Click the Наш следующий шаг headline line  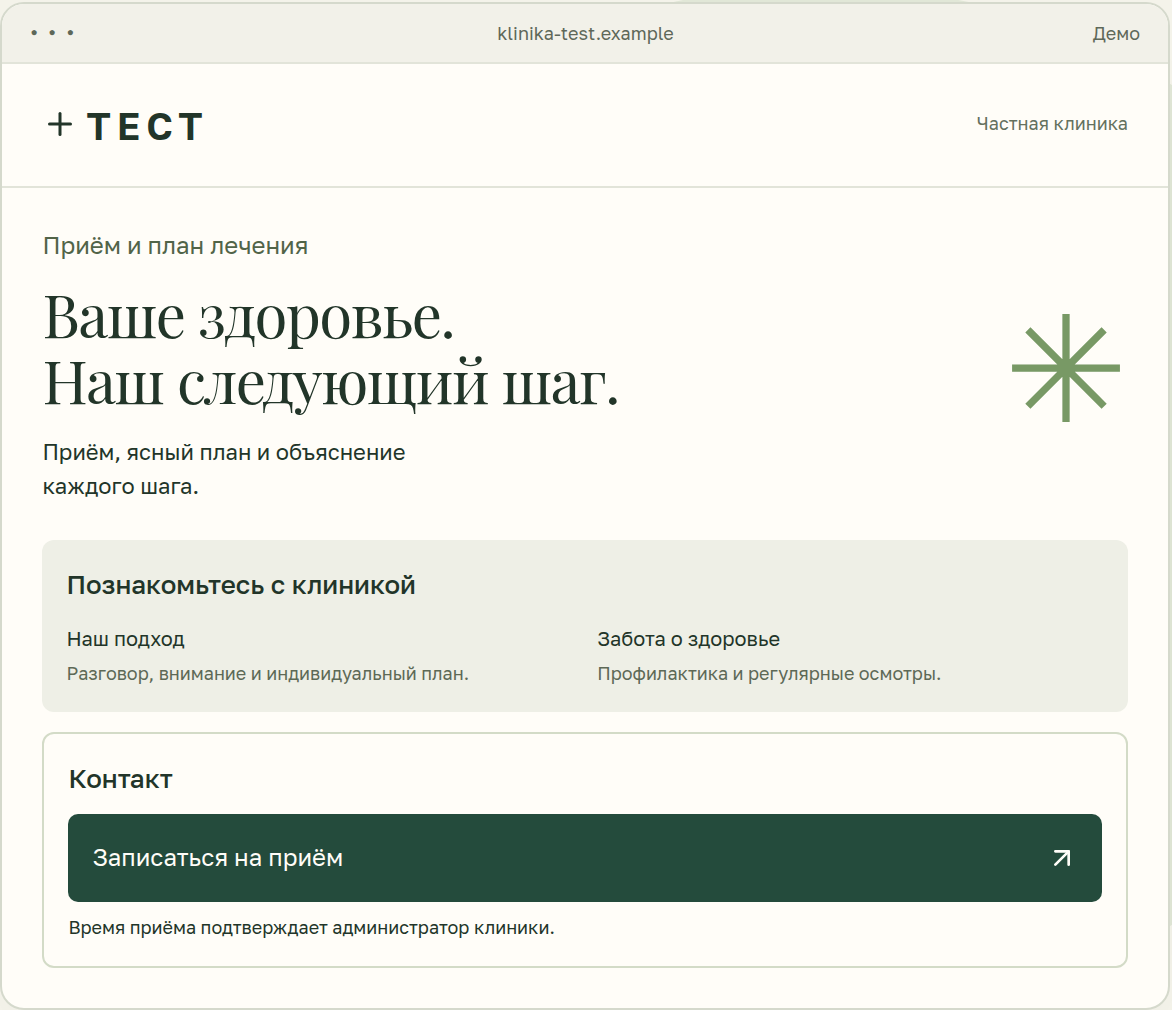click(331, 384)
